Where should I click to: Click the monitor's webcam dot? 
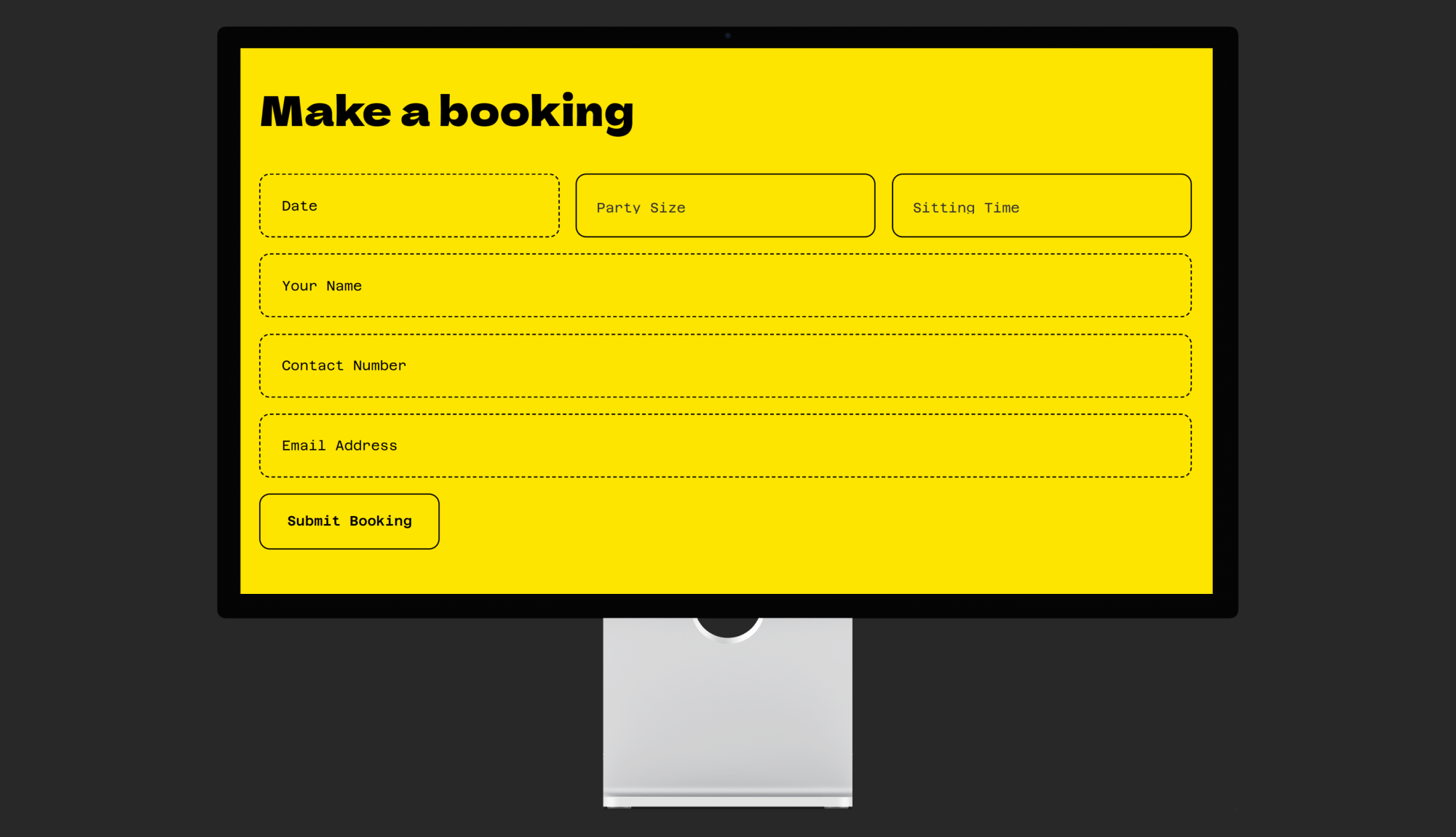(727, 35)
